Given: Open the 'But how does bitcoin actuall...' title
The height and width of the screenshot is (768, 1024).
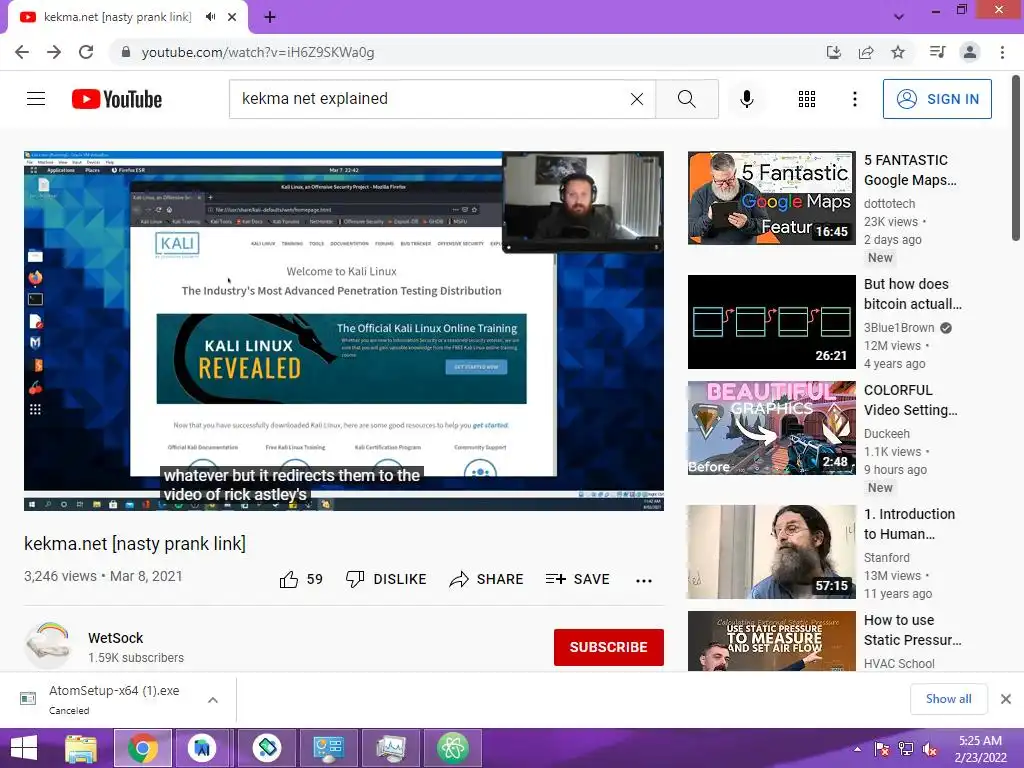Looking at the screenshot, I should 912,294.
